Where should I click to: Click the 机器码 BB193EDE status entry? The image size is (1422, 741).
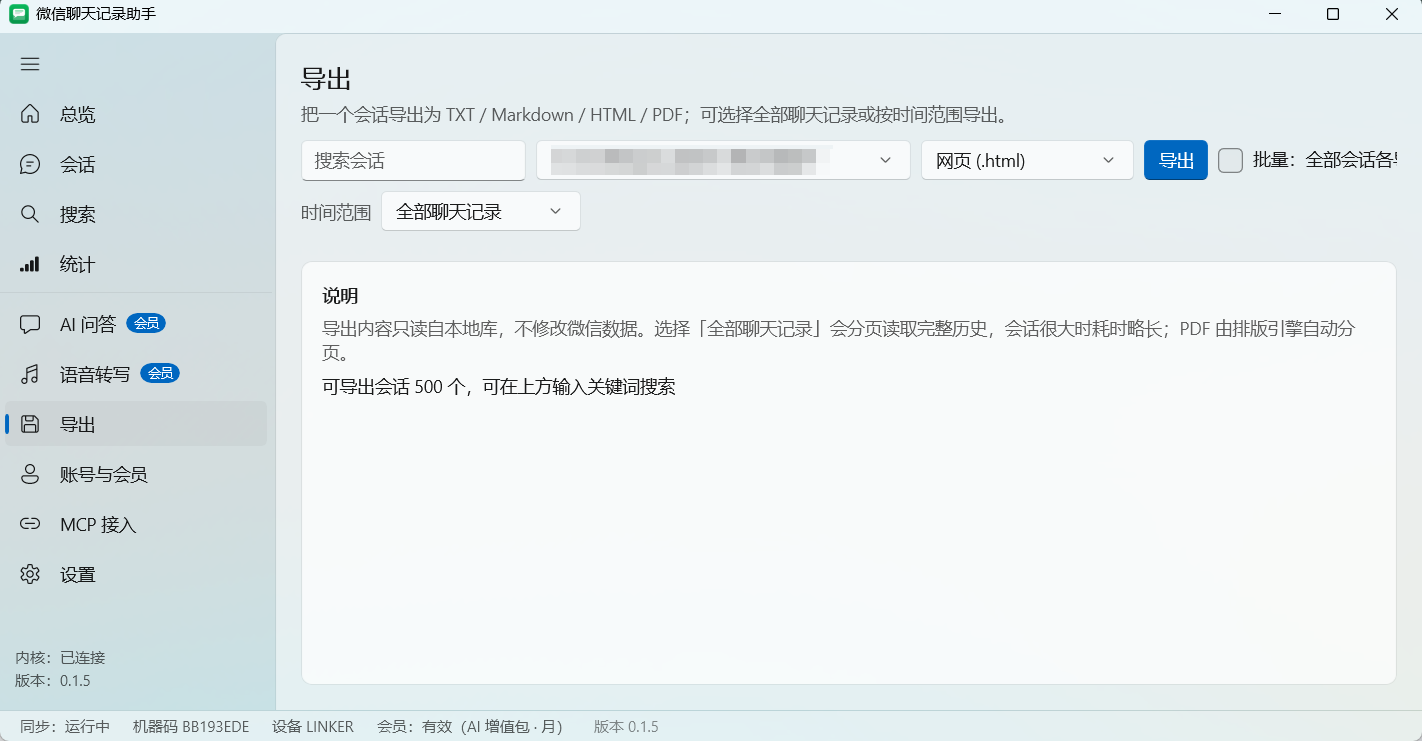(x=191, y=727)
